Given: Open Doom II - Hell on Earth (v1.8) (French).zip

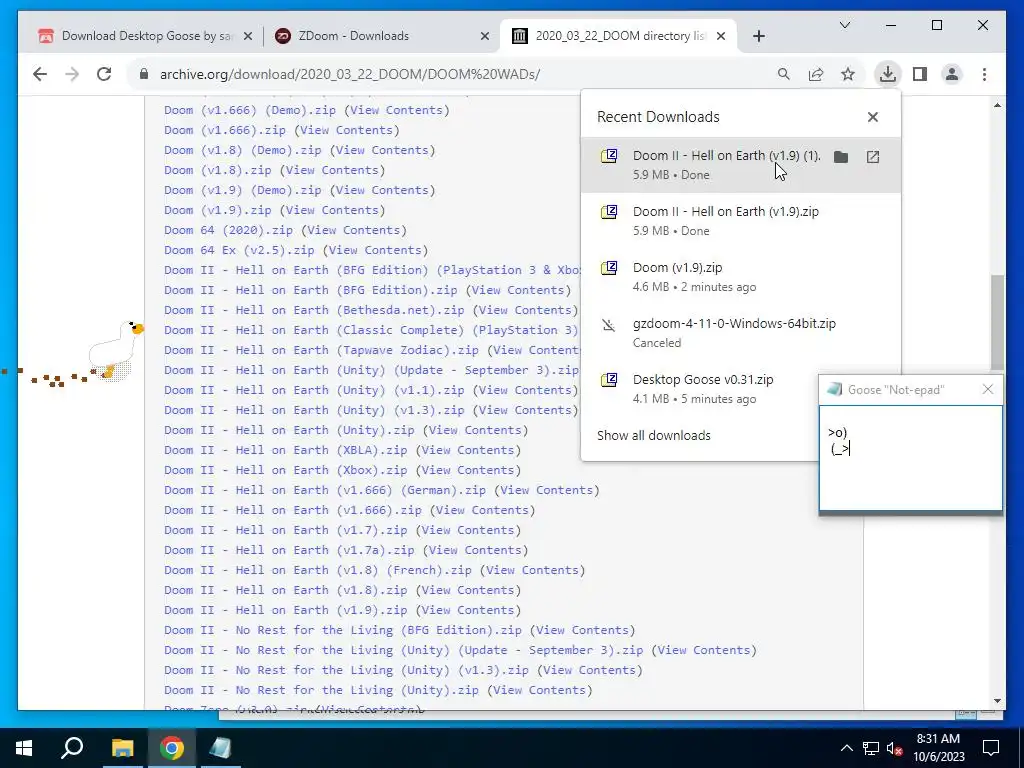Looking at the screenshot, I should pos(317,570).
